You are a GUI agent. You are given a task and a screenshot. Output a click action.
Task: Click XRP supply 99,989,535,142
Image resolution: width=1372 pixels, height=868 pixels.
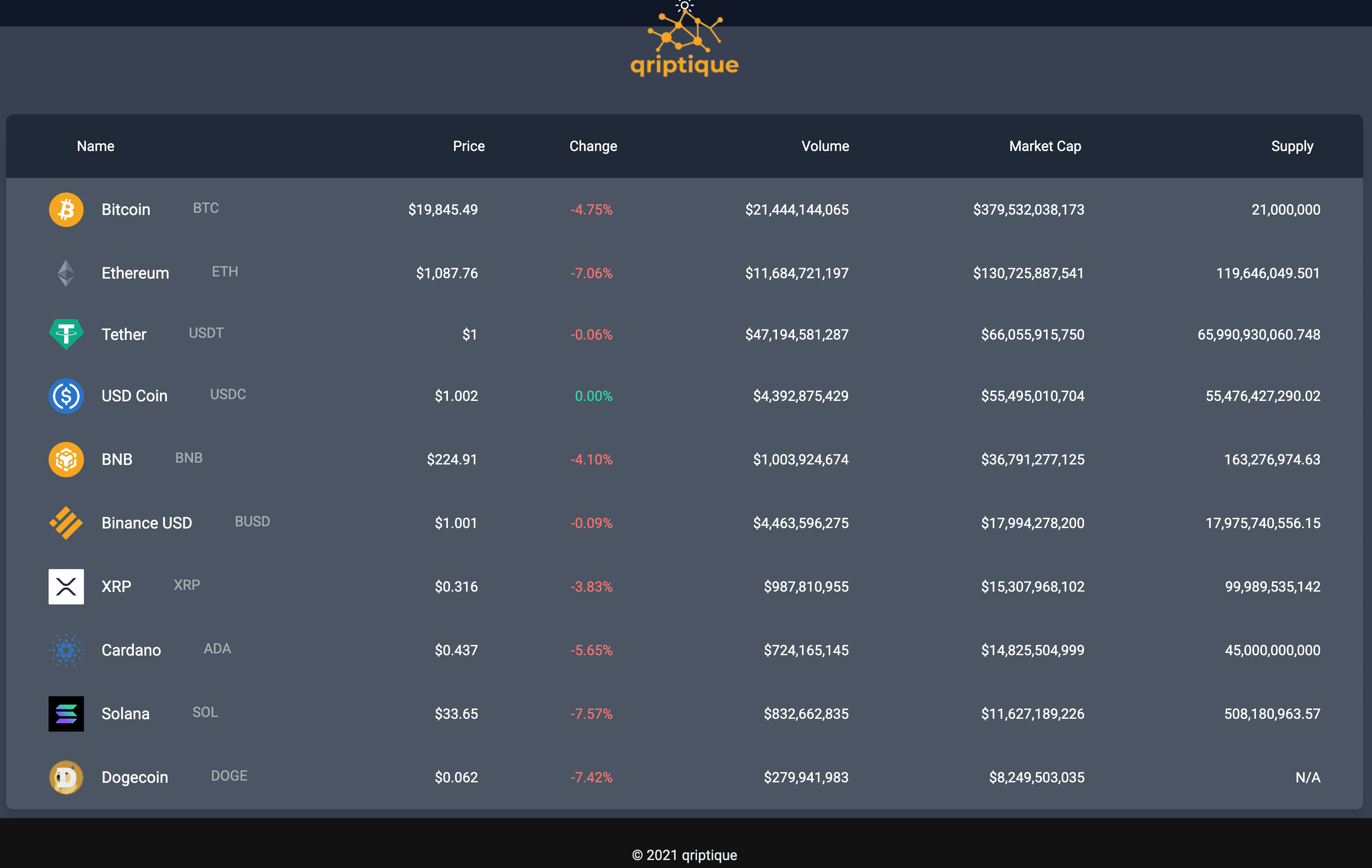tap(1272, 587)
